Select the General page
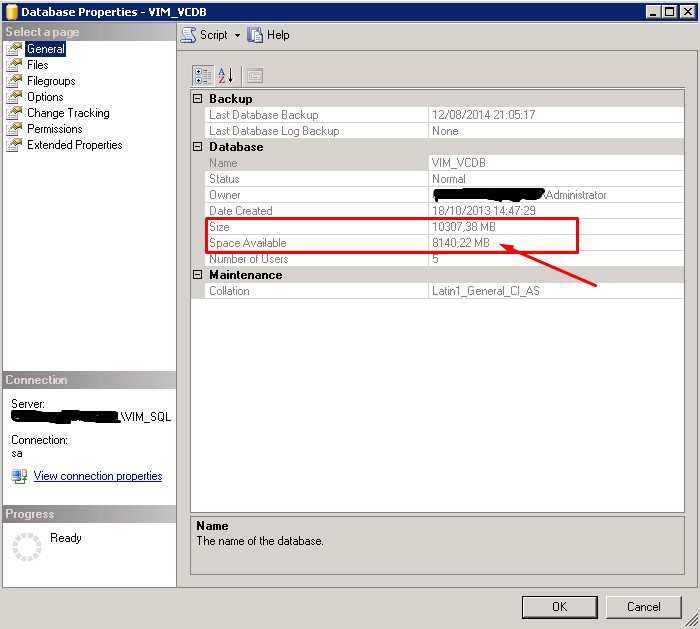 pyautogui.click(x=45, y=49)
